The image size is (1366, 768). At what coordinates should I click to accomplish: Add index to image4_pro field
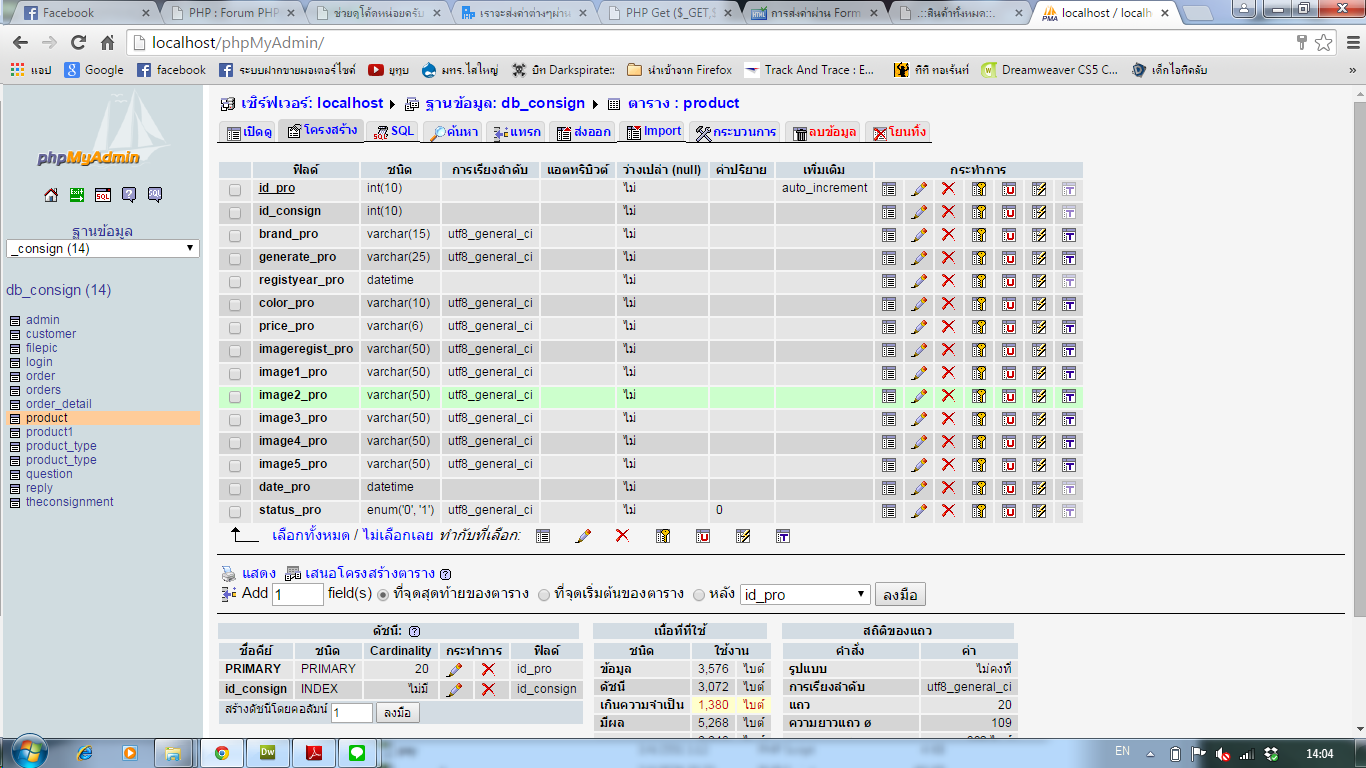(1039, 441)
